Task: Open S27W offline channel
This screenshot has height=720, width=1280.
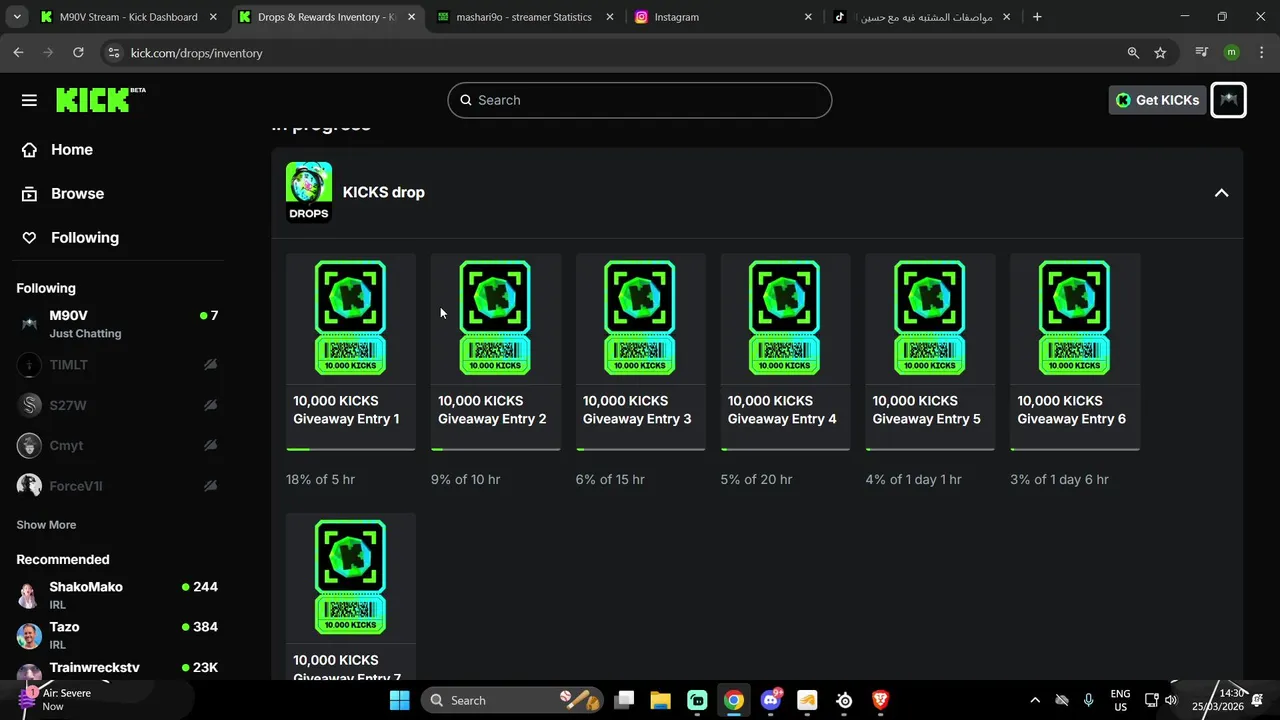Action: click(x=120, y=405)
